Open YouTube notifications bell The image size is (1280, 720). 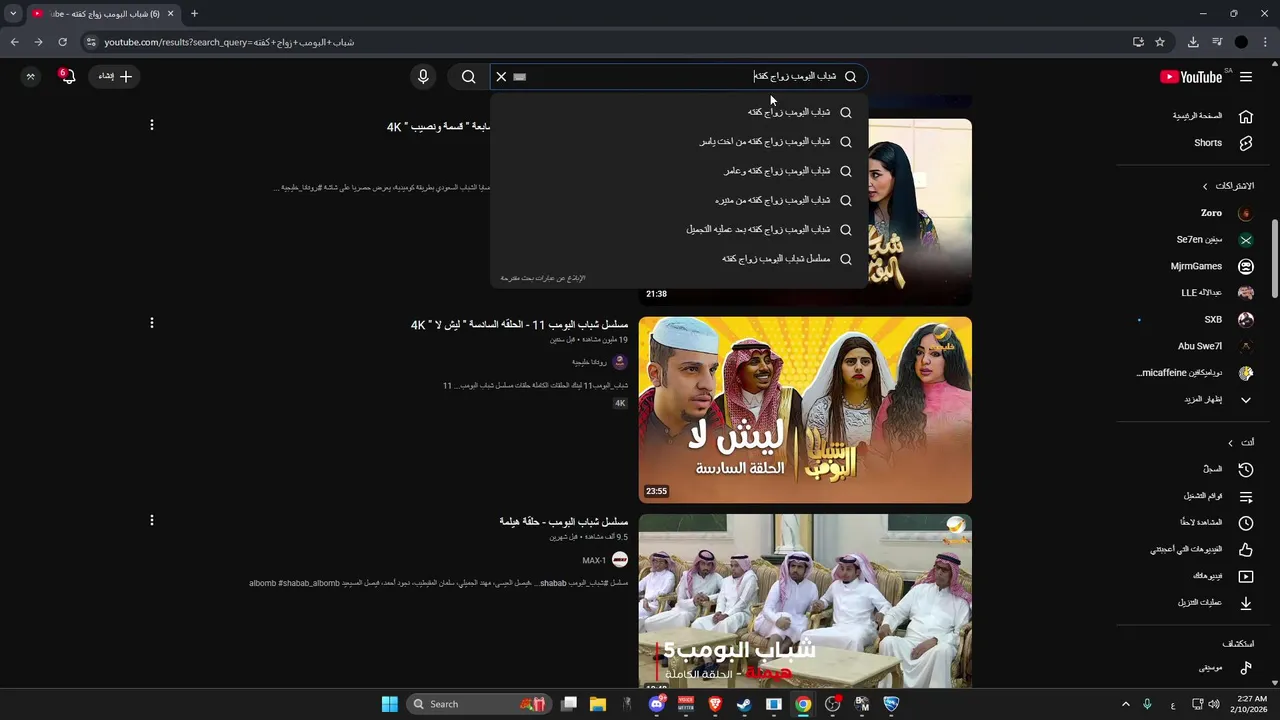(67, 77)
